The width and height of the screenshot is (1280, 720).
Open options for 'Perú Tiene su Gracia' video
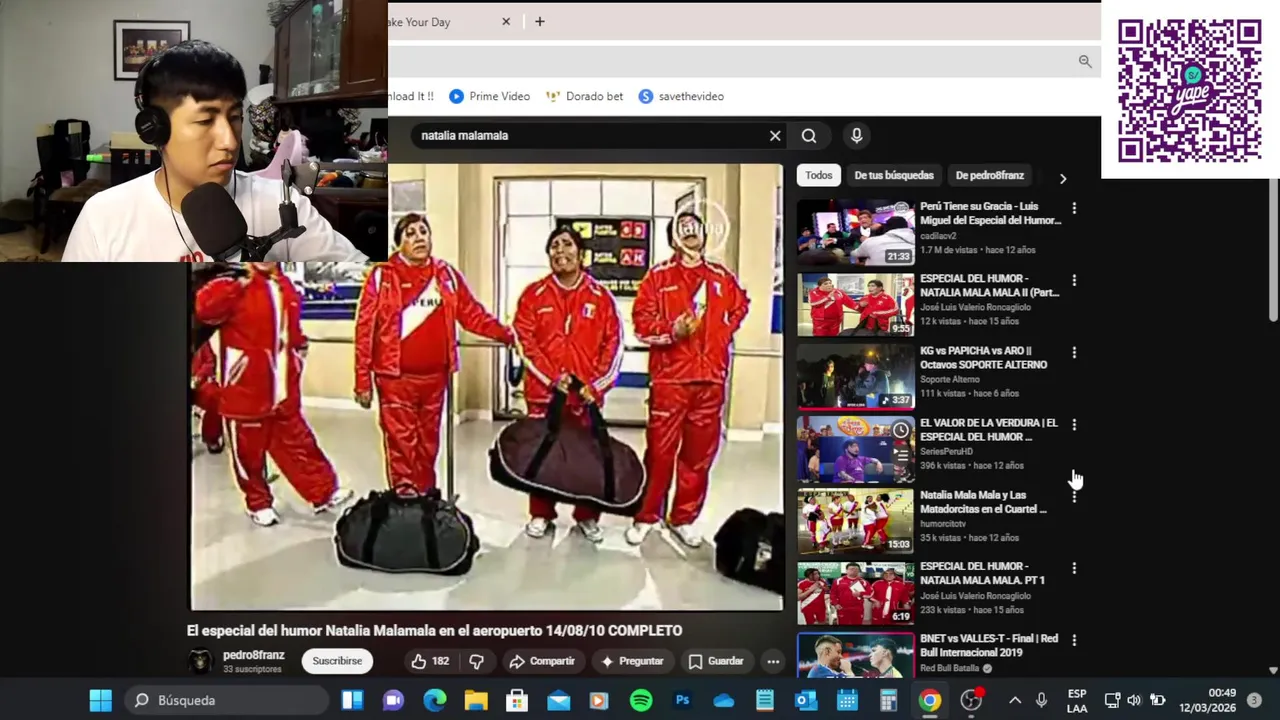coord(1074,208)
